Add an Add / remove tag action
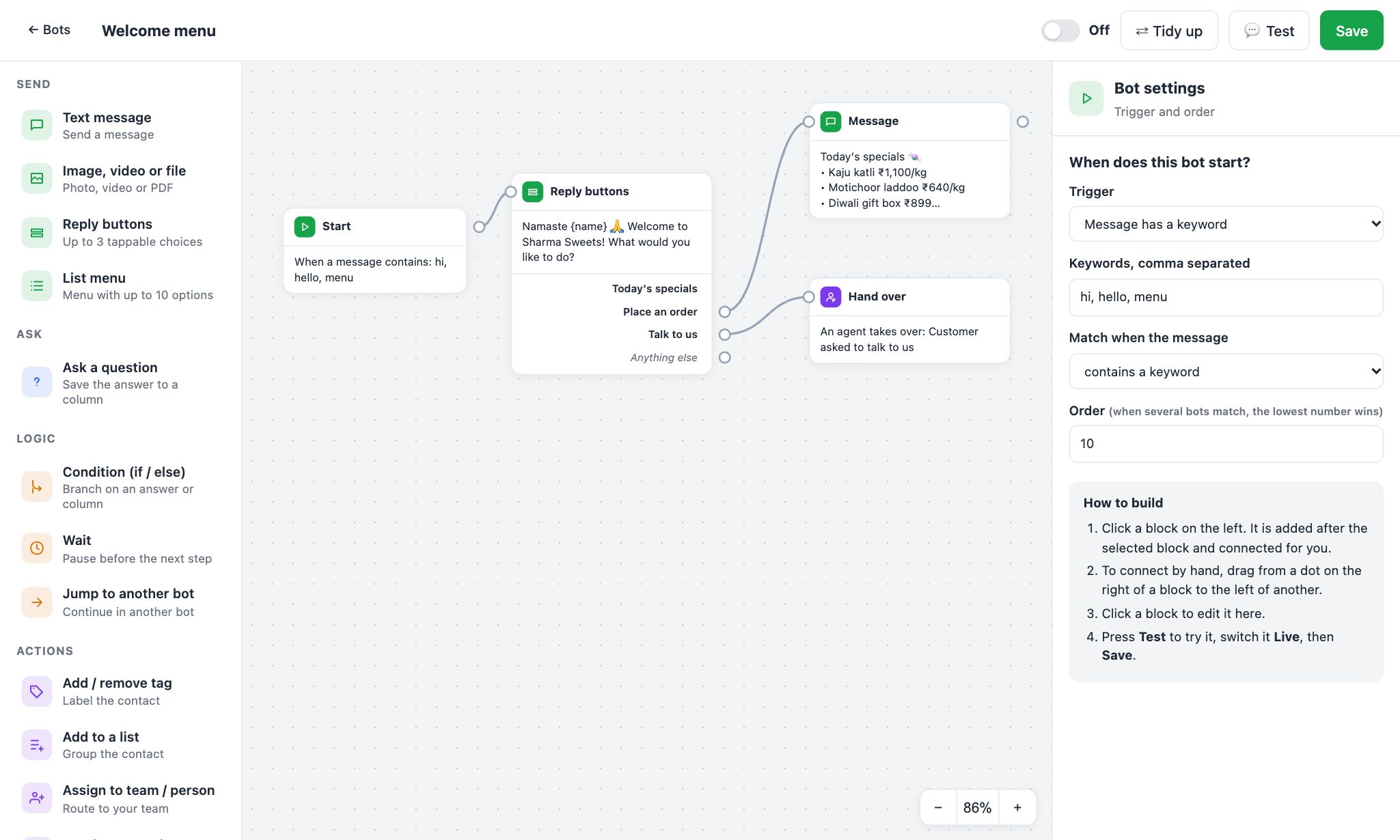This screenshot has height=840, width=1400. pos(120,692)
